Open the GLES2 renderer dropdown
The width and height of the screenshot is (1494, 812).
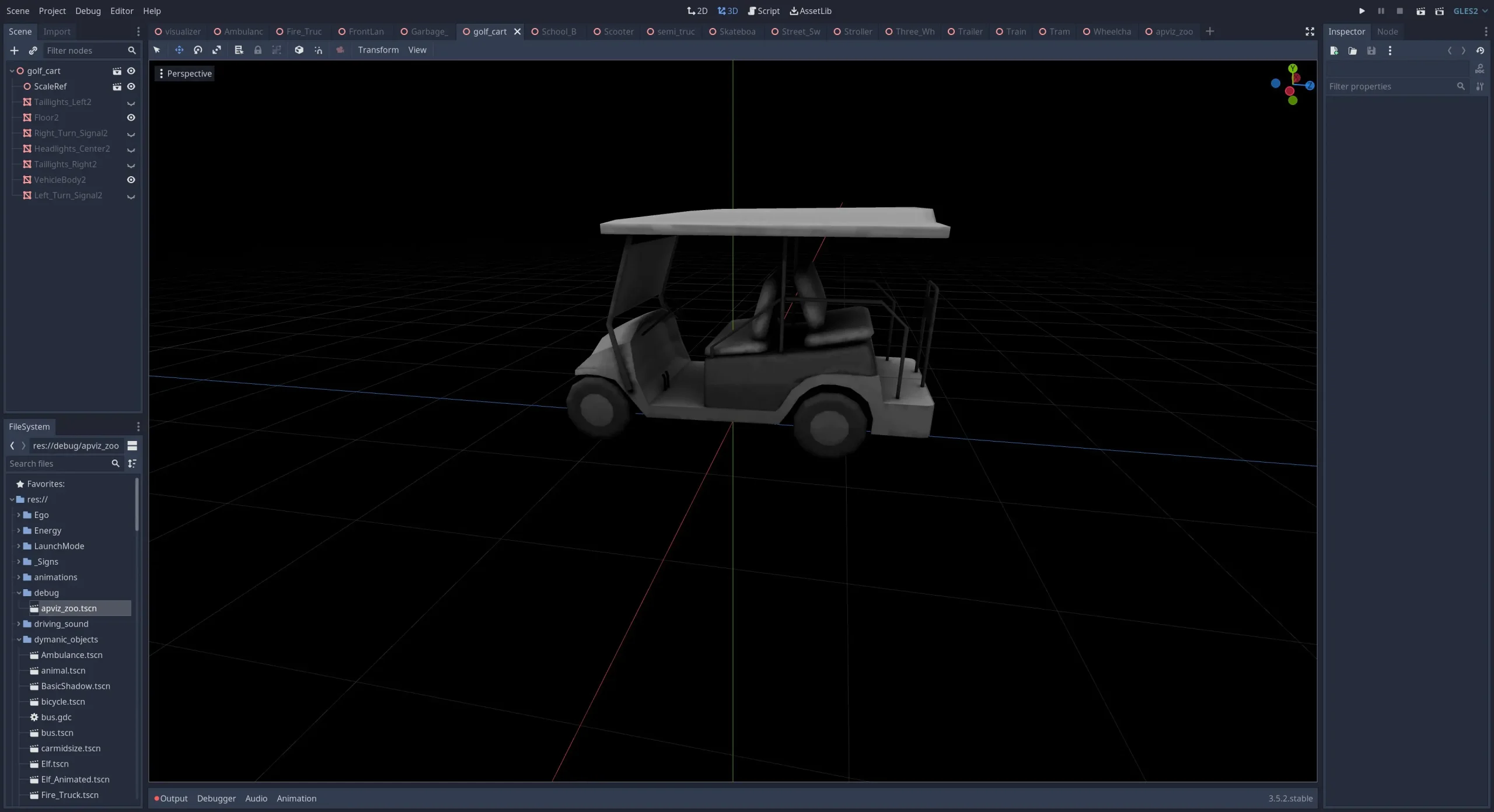click(x=1470, y=11)
